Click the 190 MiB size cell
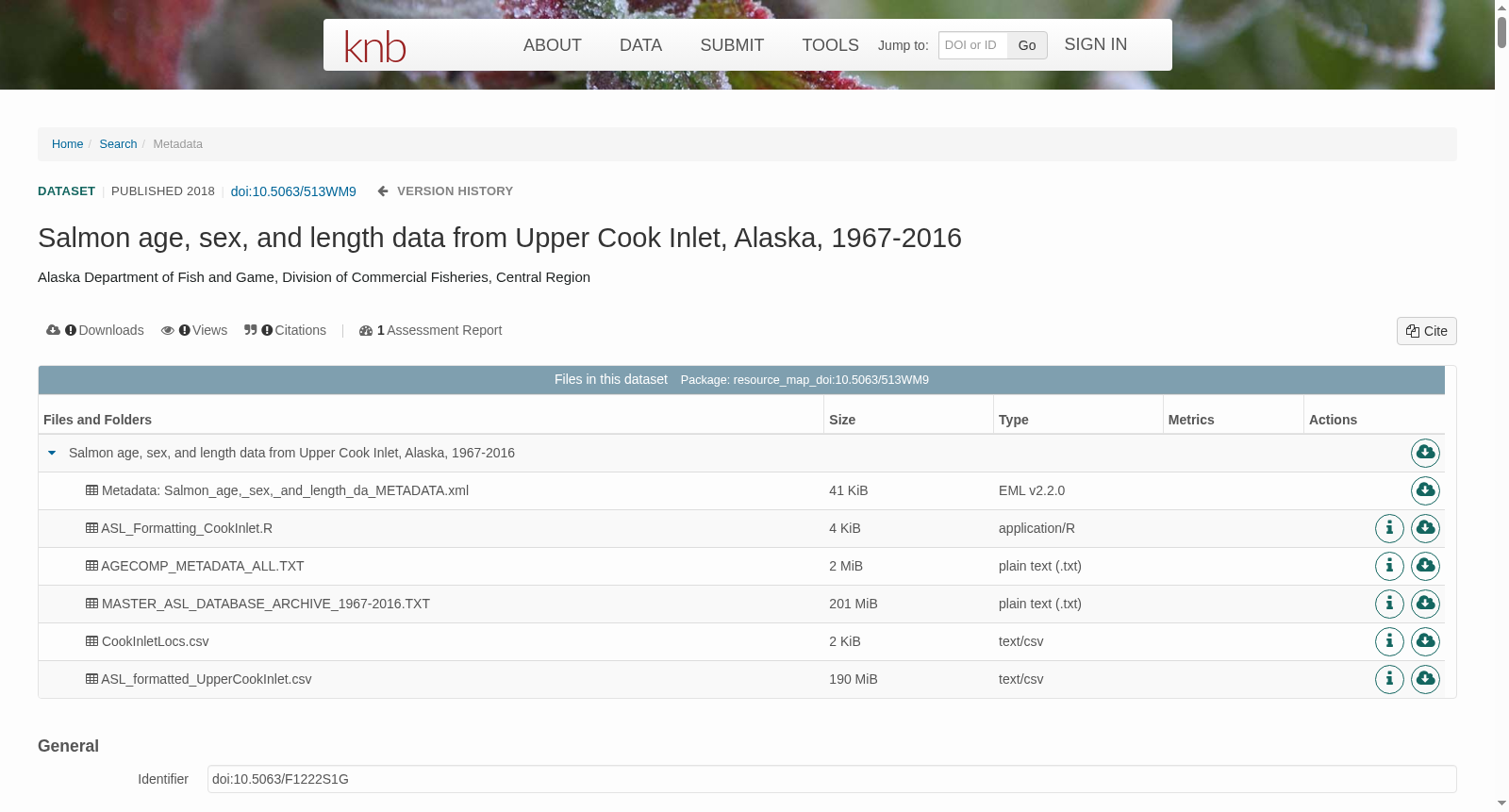 (854, 679)
